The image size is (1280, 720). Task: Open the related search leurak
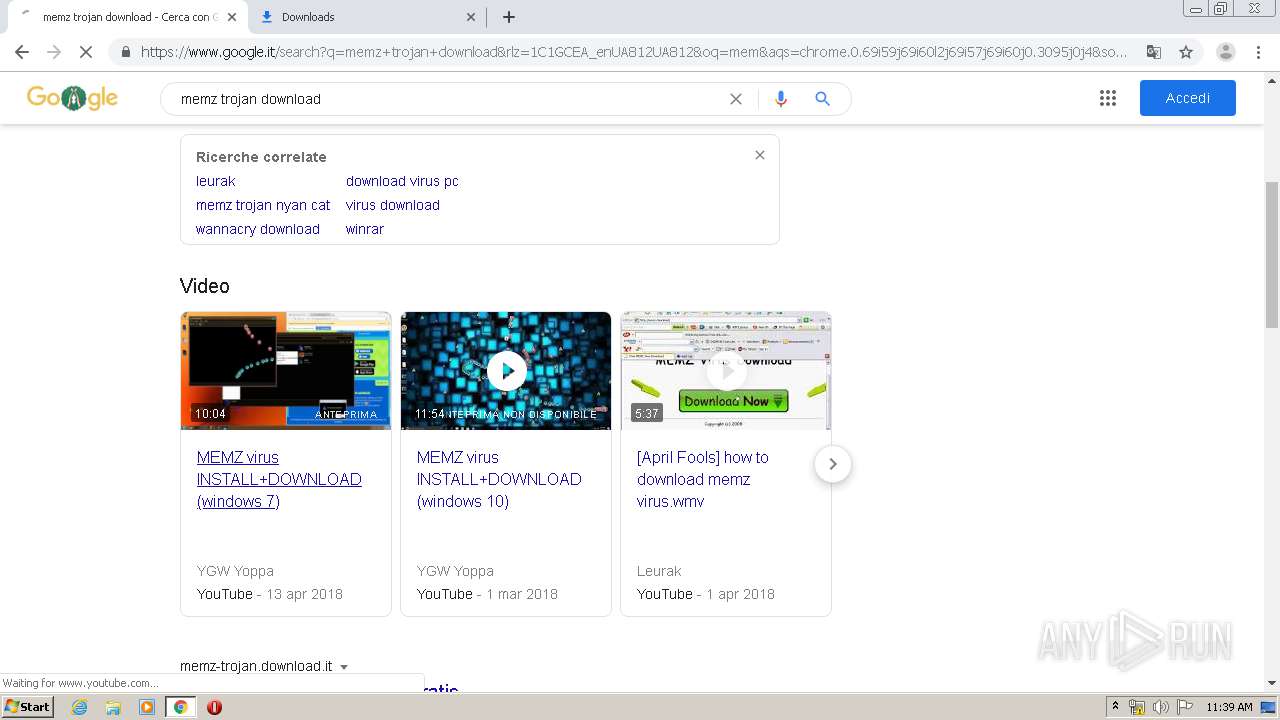coord(216,181)
